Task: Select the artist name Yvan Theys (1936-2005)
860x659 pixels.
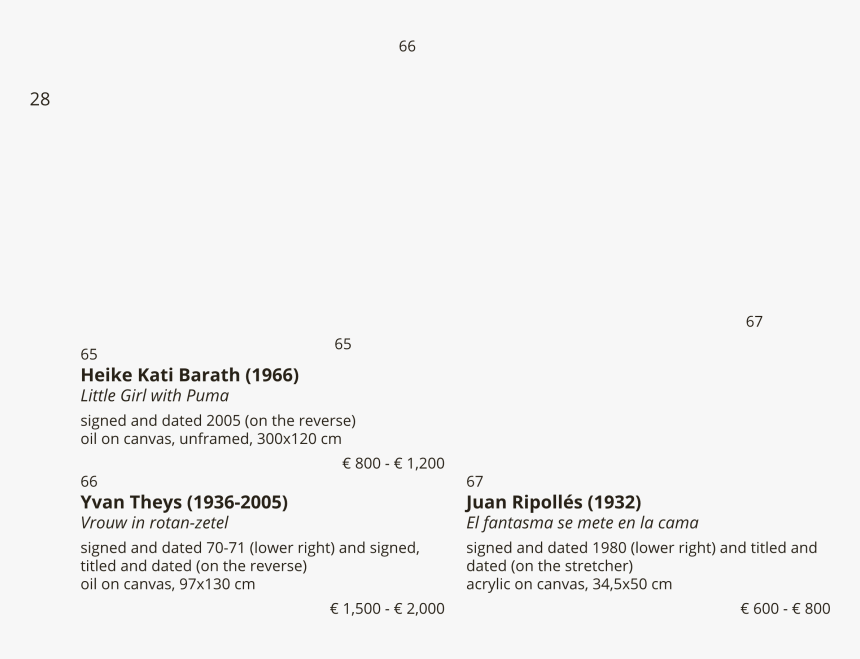Action: pos(184,502)
